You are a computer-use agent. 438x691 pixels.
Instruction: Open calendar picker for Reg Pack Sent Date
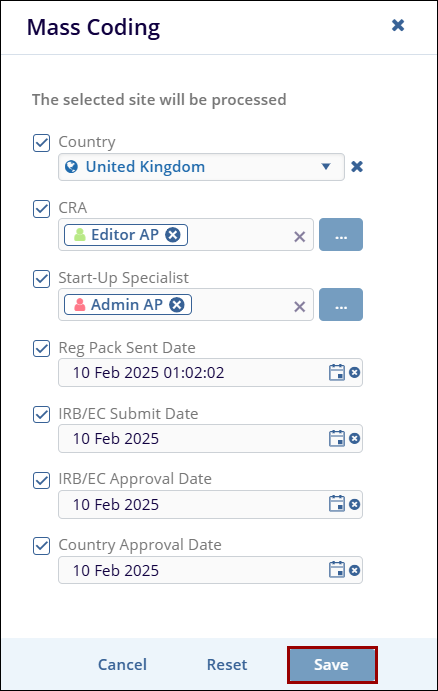tap(337, 372)
